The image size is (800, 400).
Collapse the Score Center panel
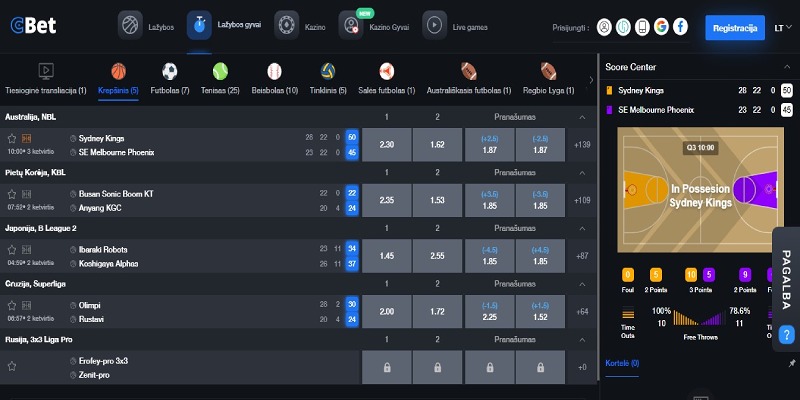[x=785, y=66]
